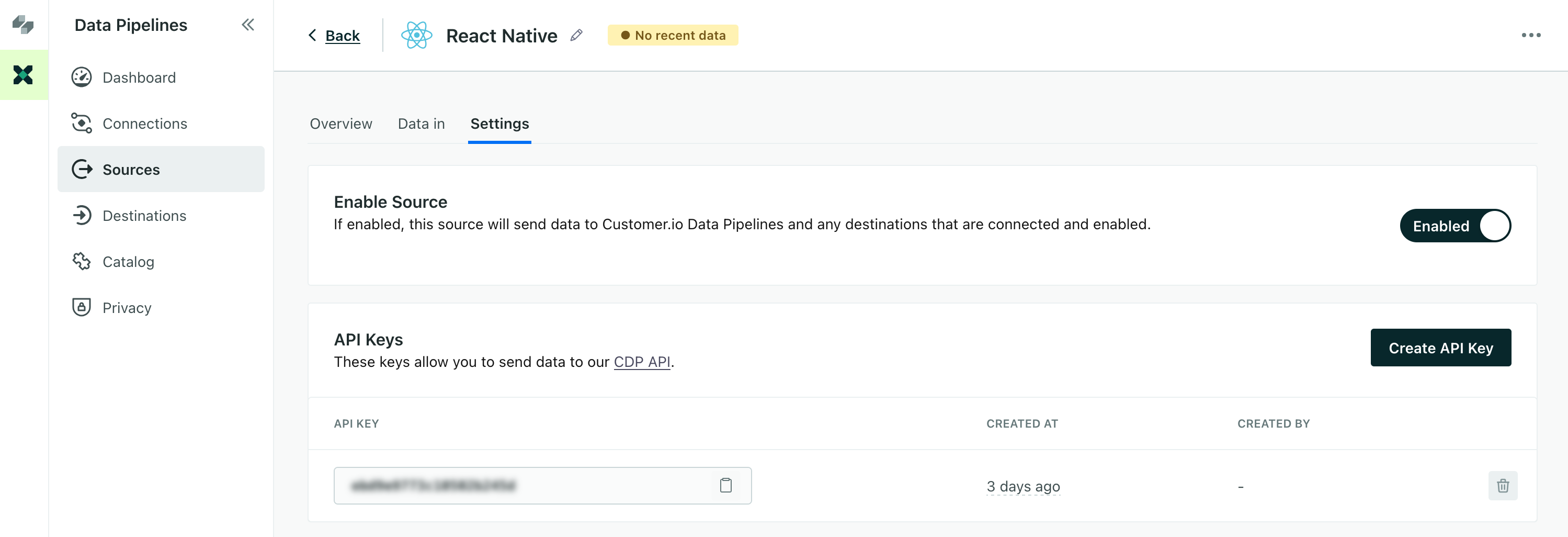
Task: Edit source name with pencil icon
Action: pos(576,35)
